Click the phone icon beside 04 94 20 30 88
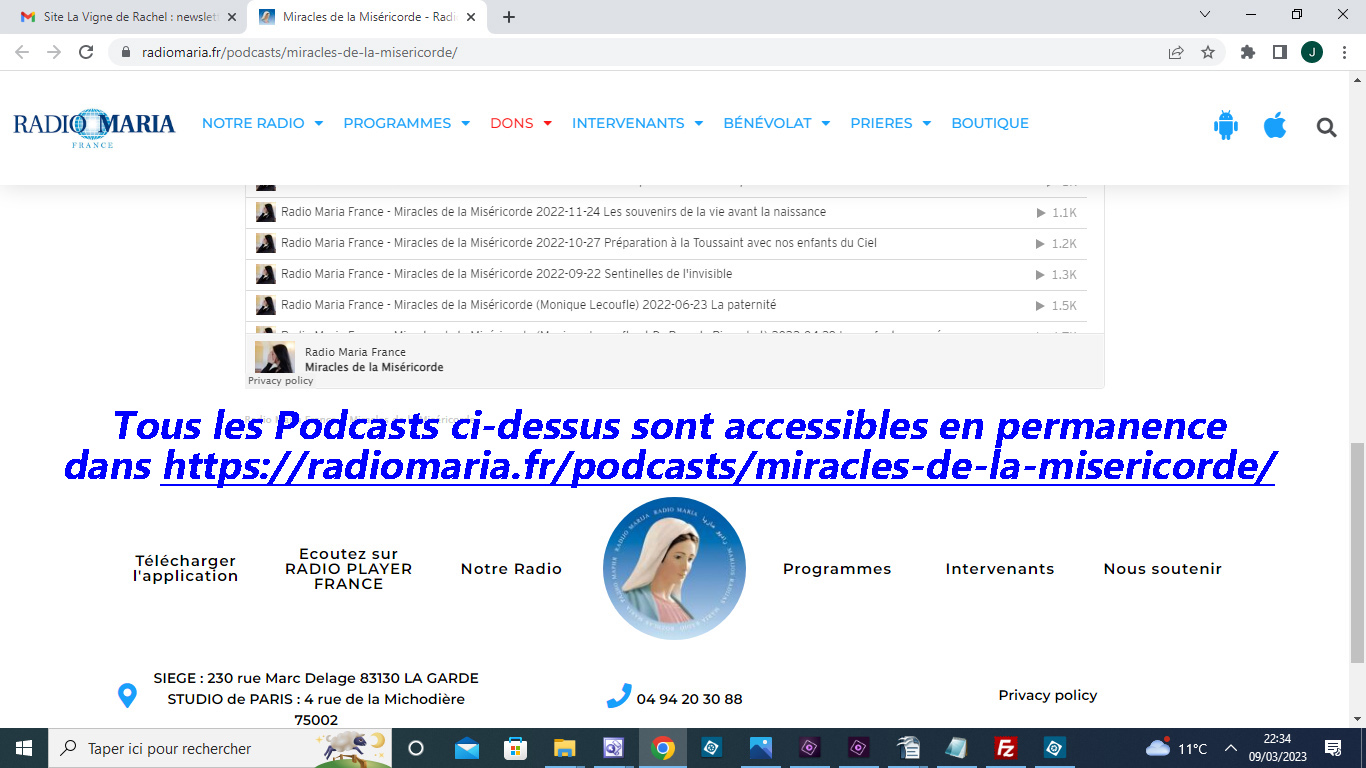 tap(619, 696)
